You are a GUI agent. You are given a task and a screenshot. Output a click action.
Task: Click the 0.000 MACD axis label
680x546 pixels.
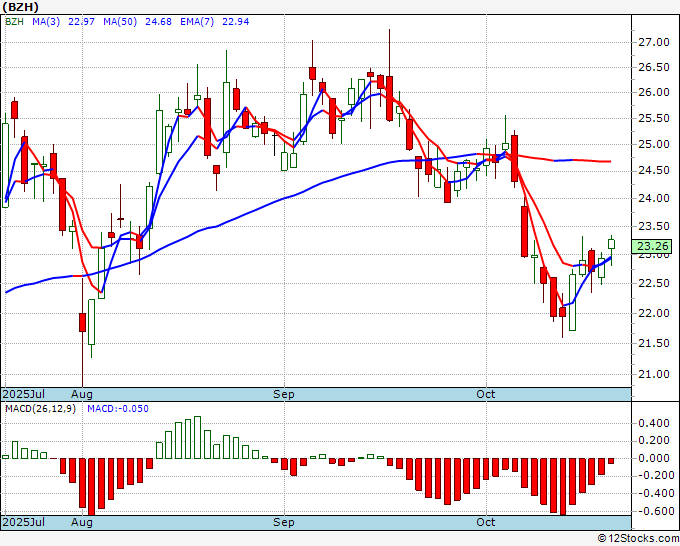(x=656, y=458)
